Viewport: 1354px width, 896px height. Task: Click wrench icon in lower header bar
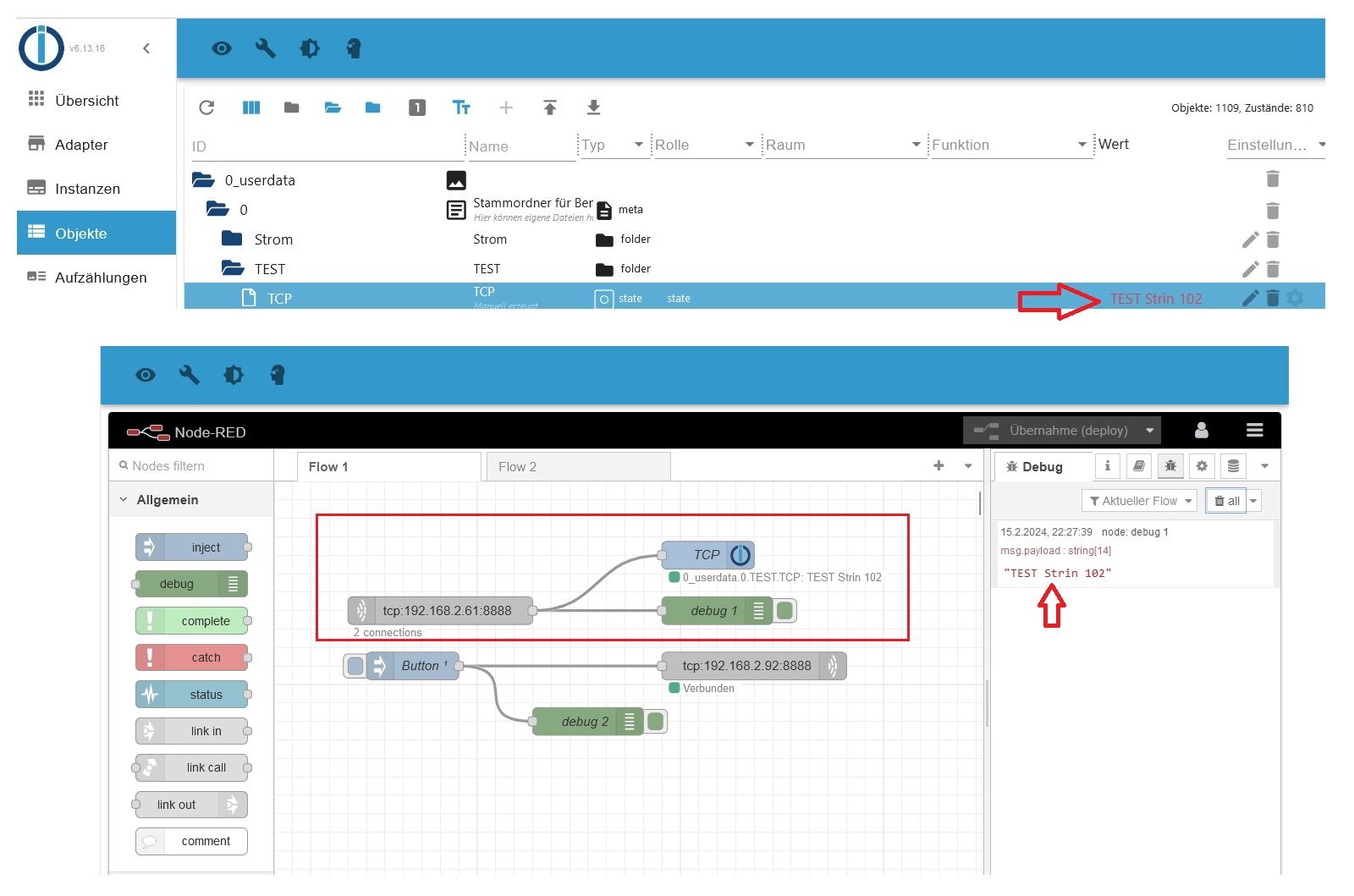coord(190,375)
